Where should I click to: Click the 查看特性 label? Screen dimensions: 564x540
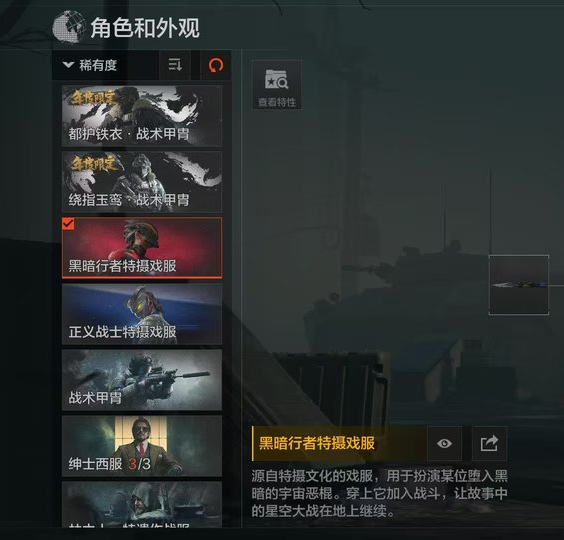277,102
